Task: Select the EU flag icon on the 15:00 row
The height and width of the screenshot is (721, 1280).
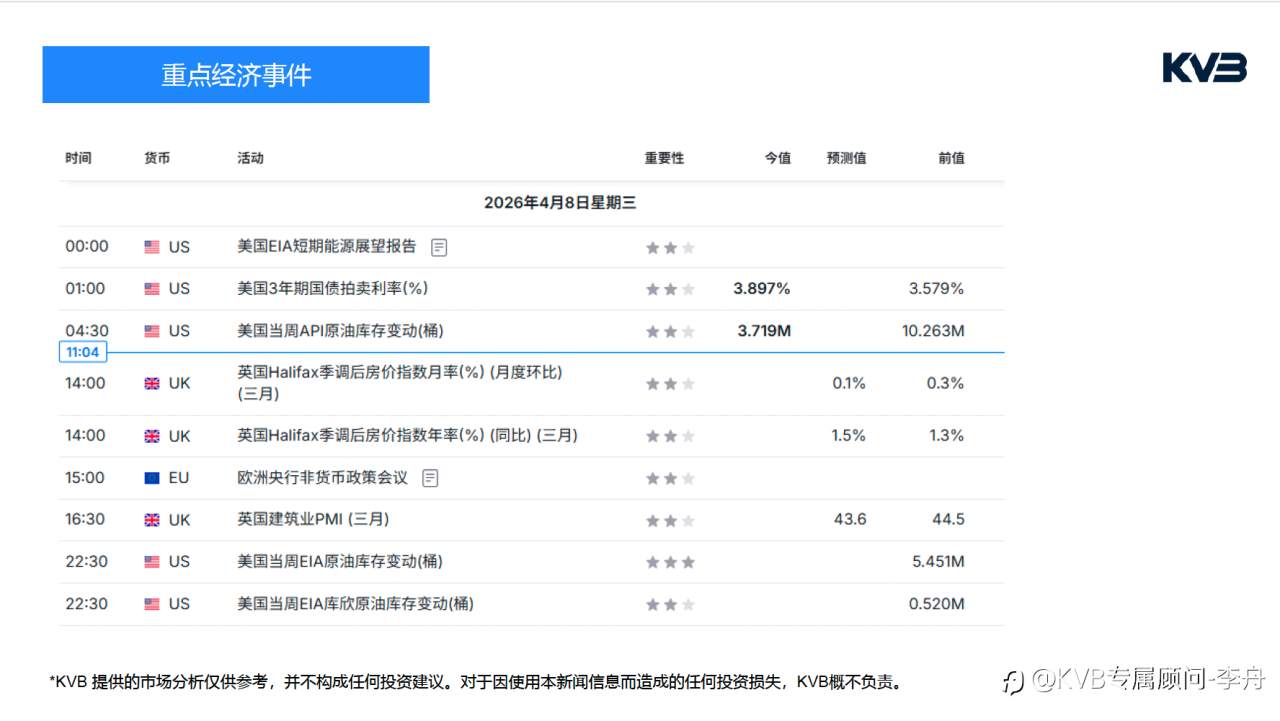Action: [x=152, y=477]
